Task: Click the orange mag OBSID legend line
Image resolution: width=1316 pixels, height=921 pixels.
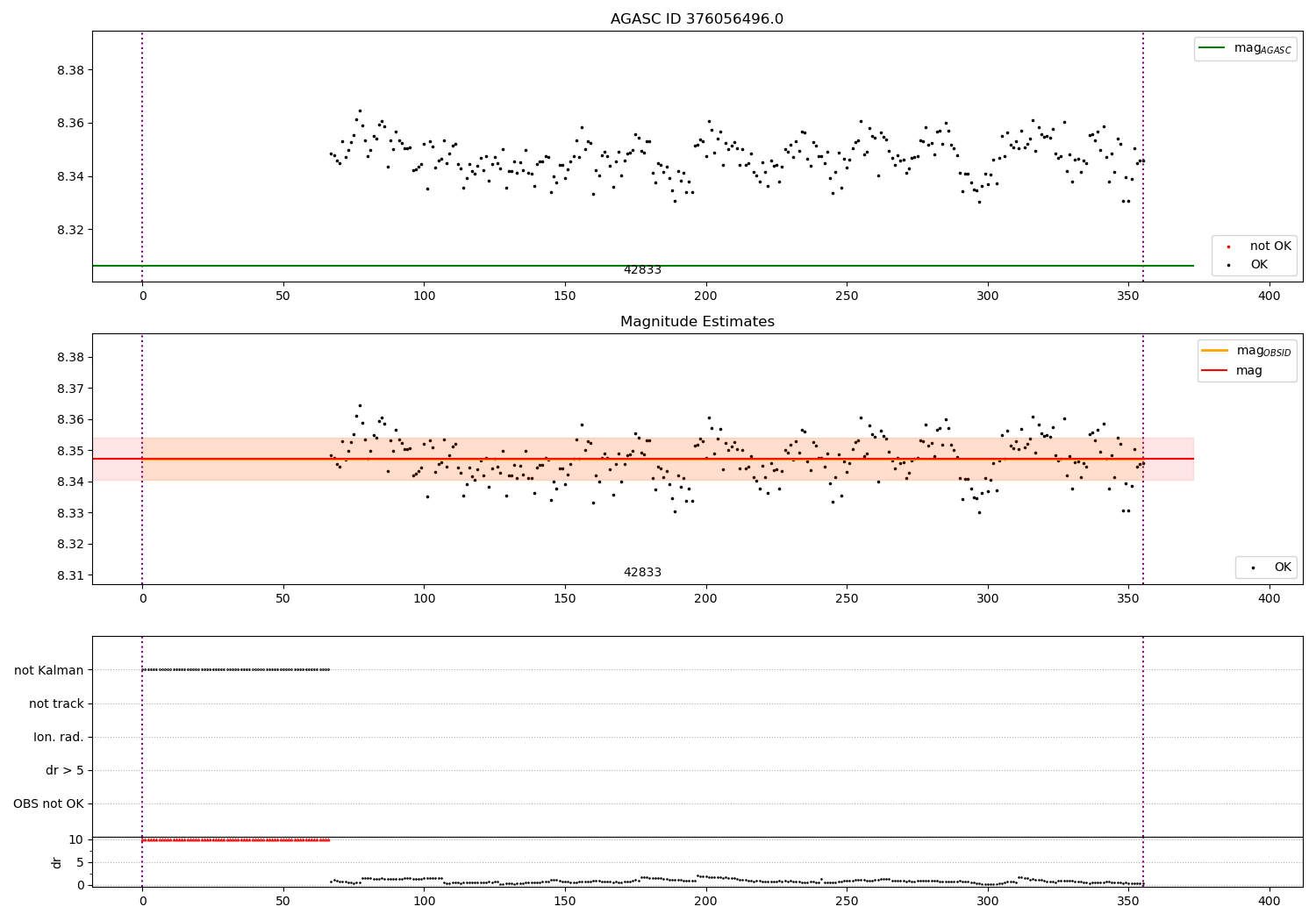Action: (x=1214, y=351)
